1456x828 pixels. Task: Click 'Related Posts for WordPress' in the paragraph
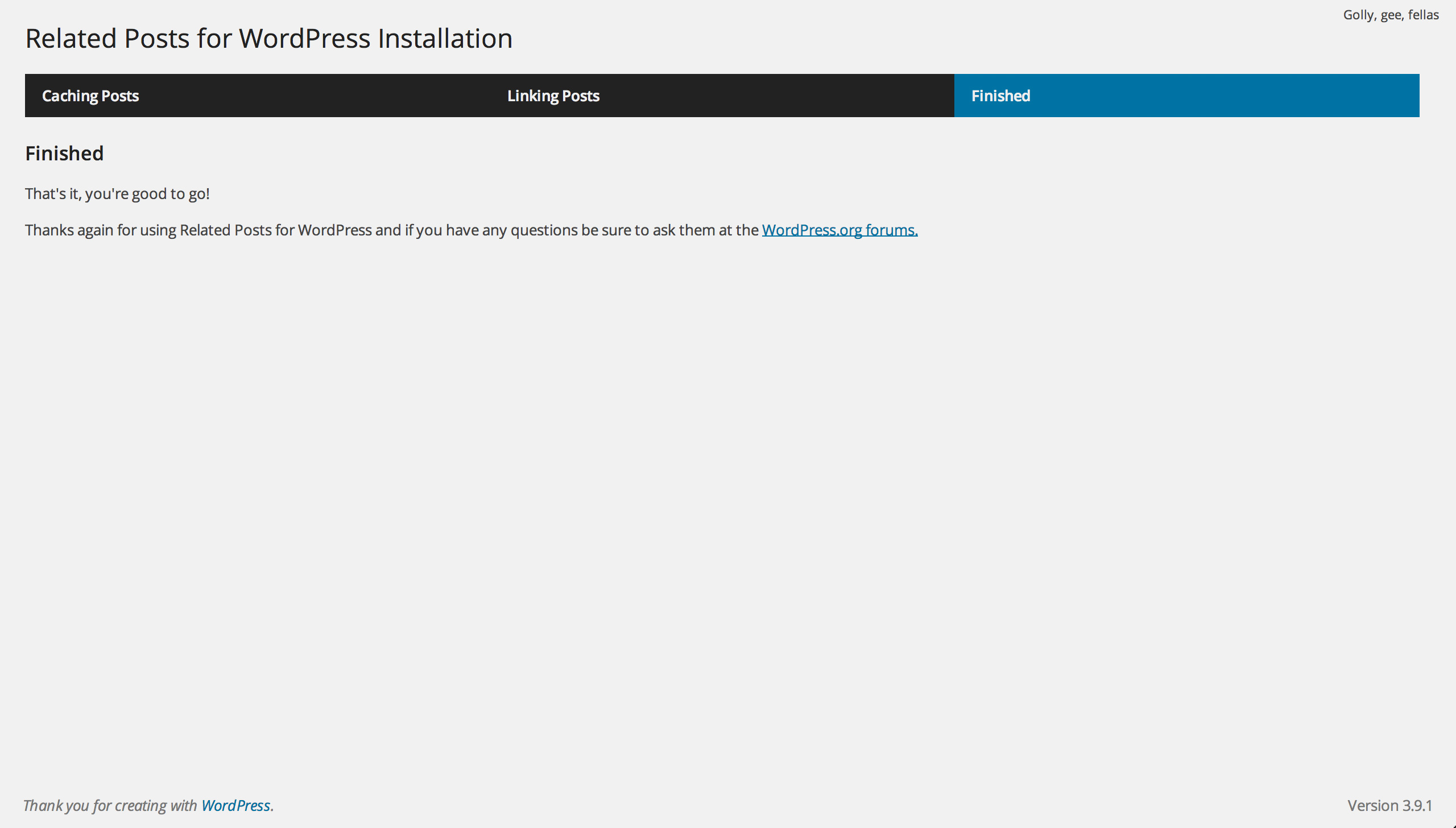pyautogui.click(x=276, y=230)
